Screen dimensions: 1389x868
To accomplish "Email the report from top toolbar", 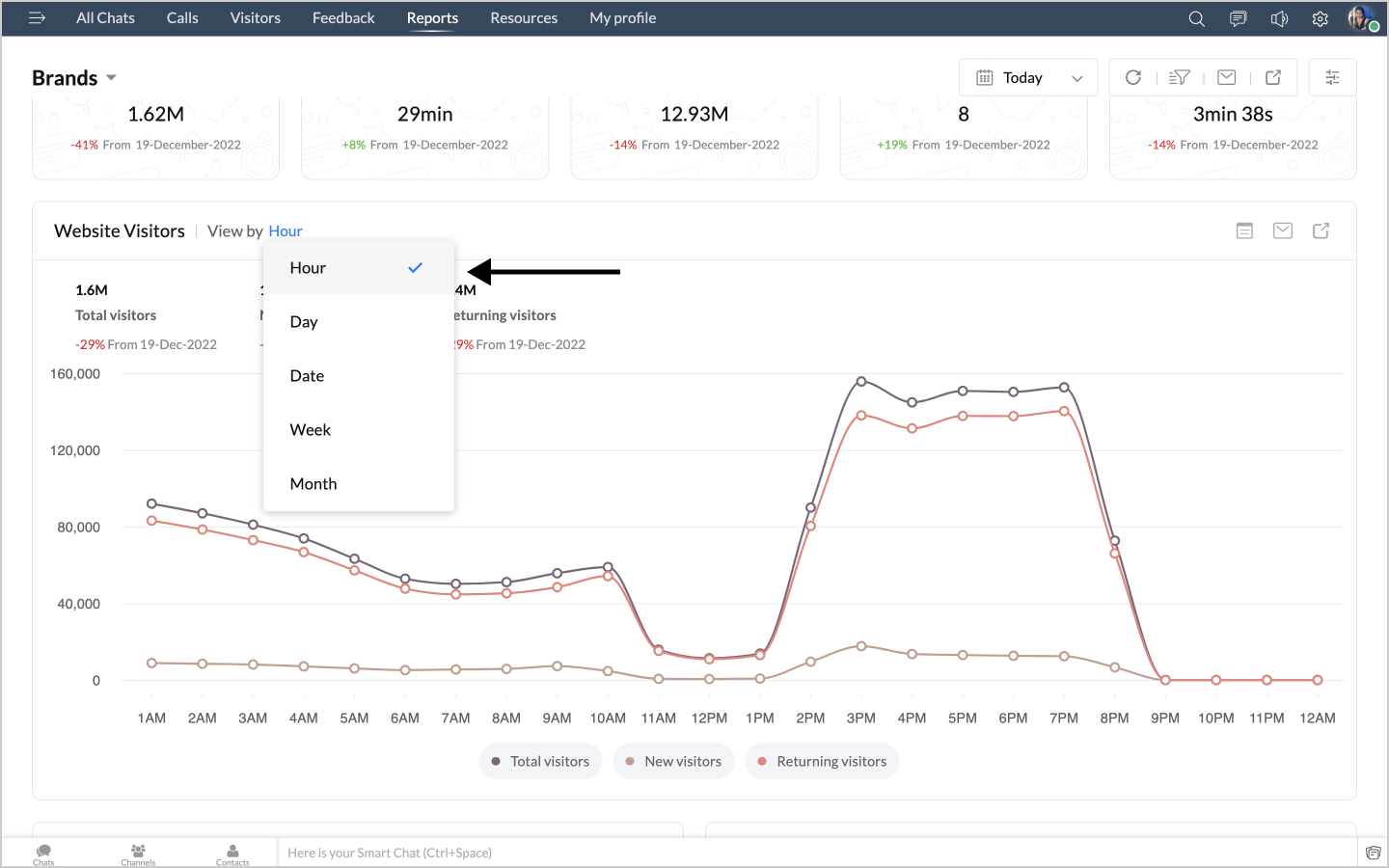I will pyautogui.click(x=1227, y=77).
